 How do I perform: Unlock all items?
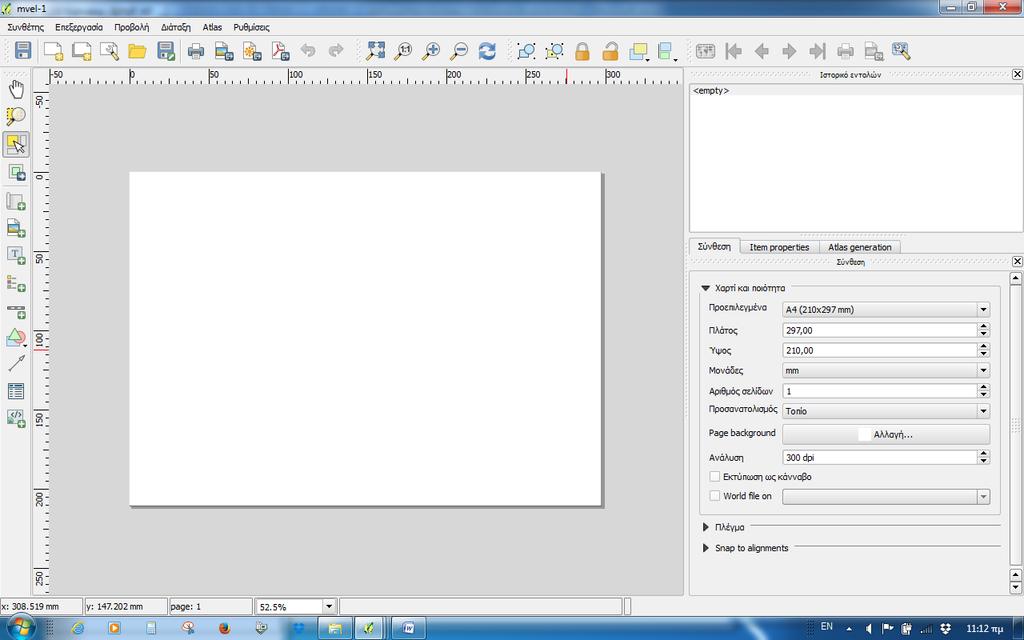(x=610, y=51)
